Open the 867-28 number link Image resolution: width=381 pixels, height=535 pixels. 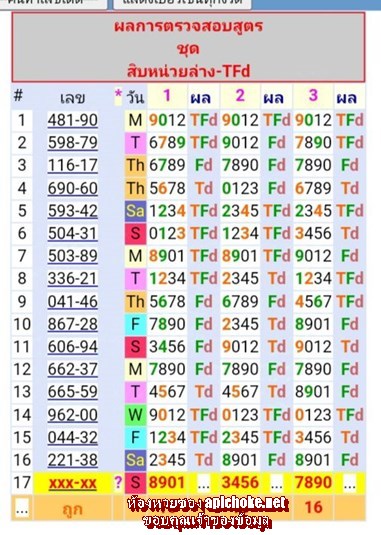73,324
